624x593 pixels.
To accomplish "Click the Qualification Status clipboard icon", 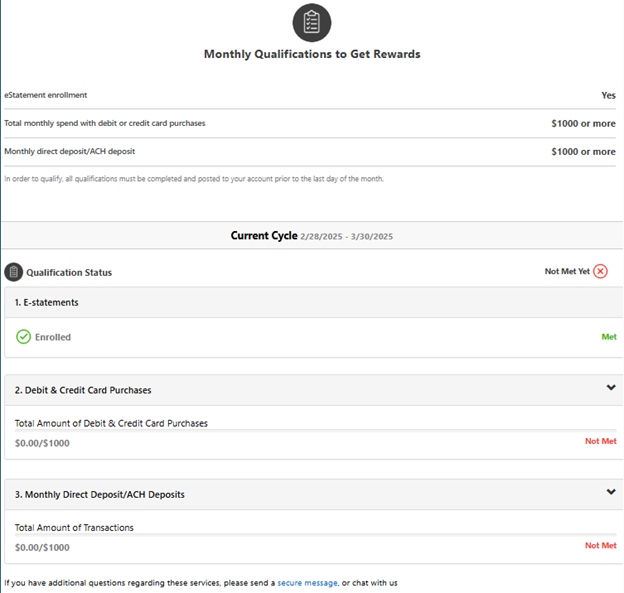I will 14,272.
